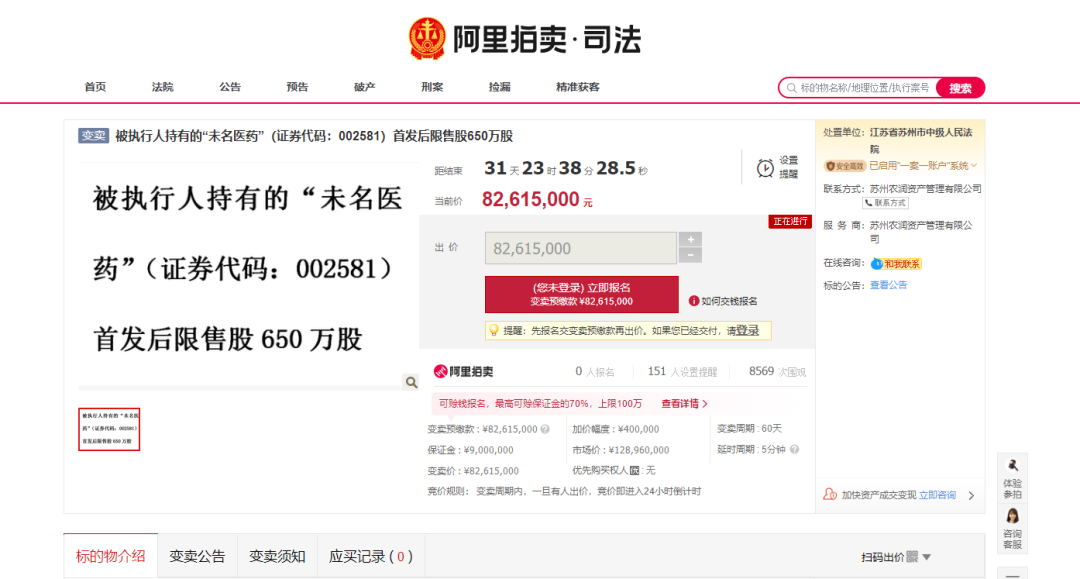The height and width of the screenshot is (579, 1080).
Task: Click 立即报名 registration button
Action: click(x=581, y=294)
